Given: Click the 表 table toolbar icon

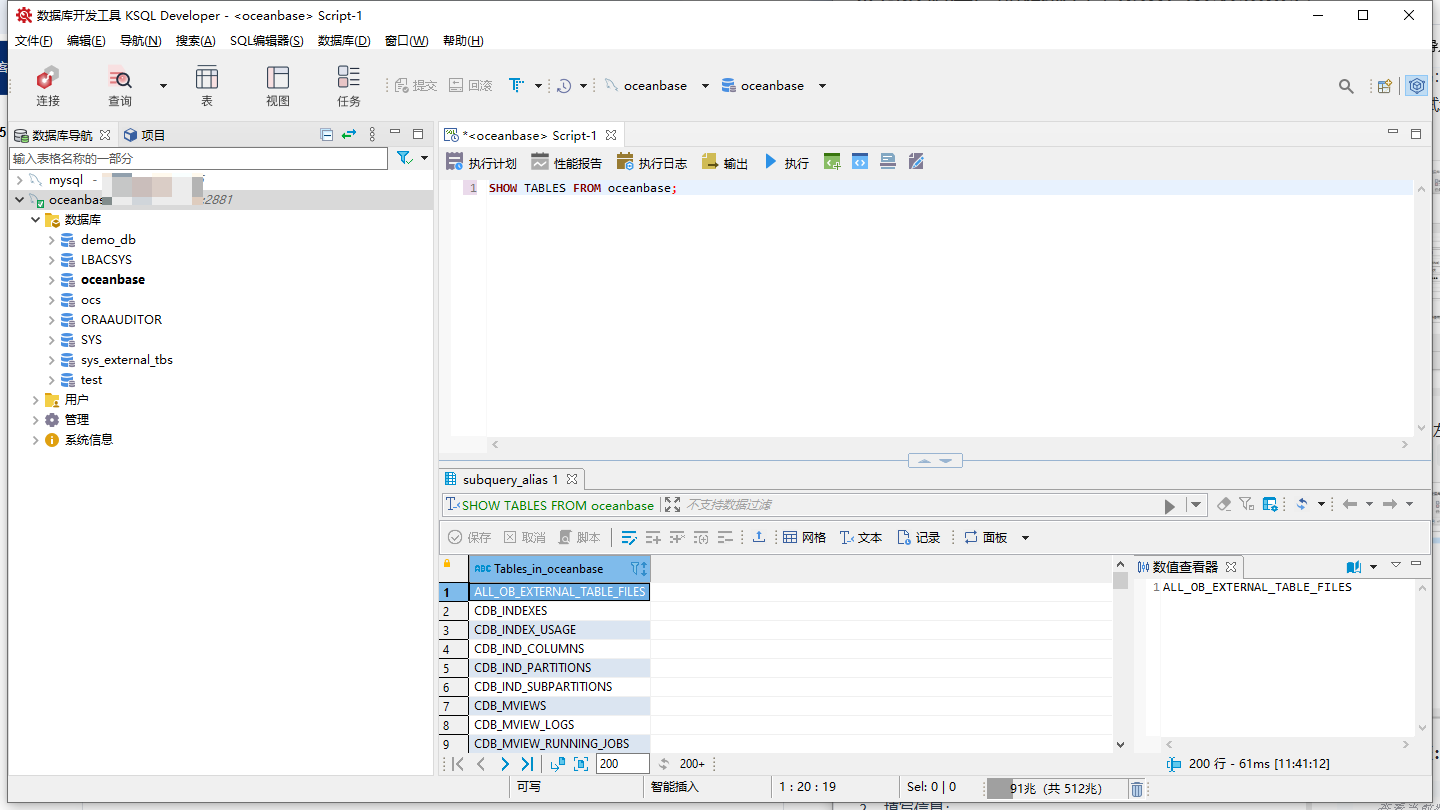Looking at the screenshot, I should (207, 86).
